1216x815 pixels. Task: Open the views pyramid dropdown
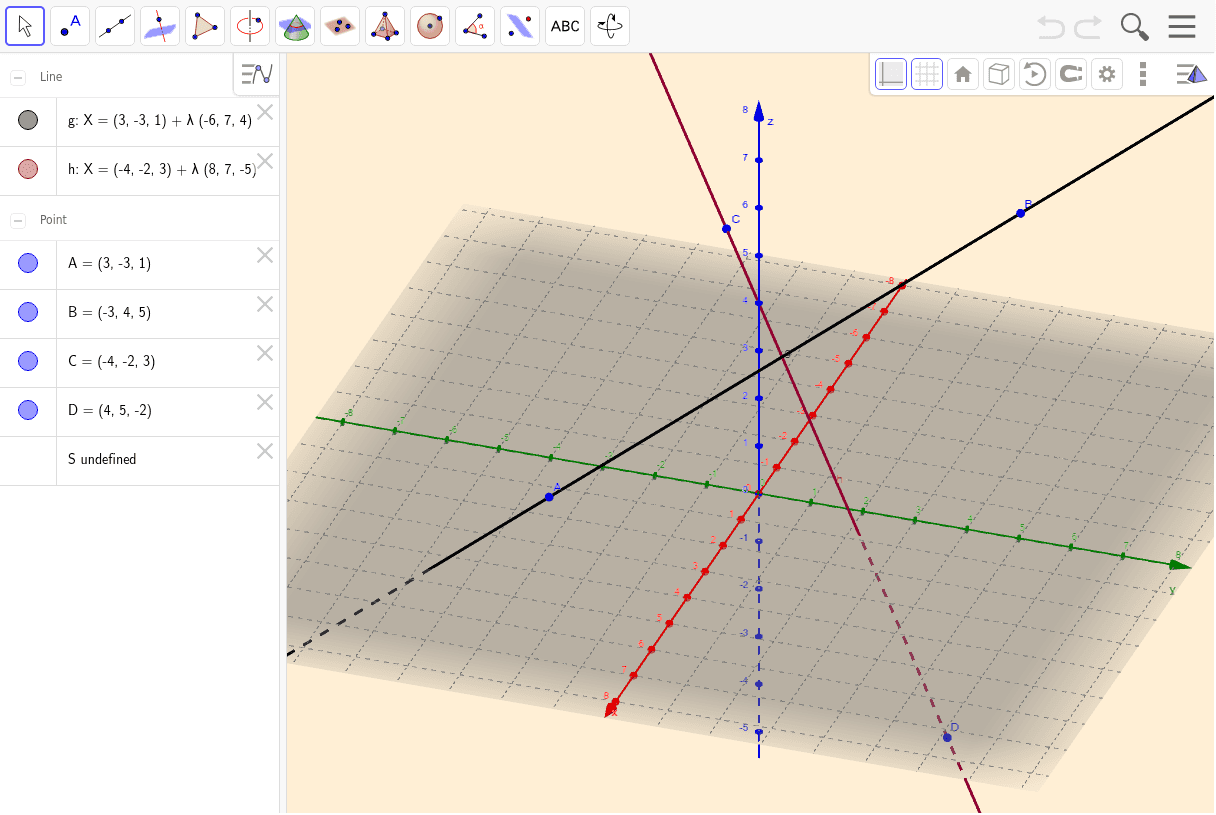(x=1191, y=74)
